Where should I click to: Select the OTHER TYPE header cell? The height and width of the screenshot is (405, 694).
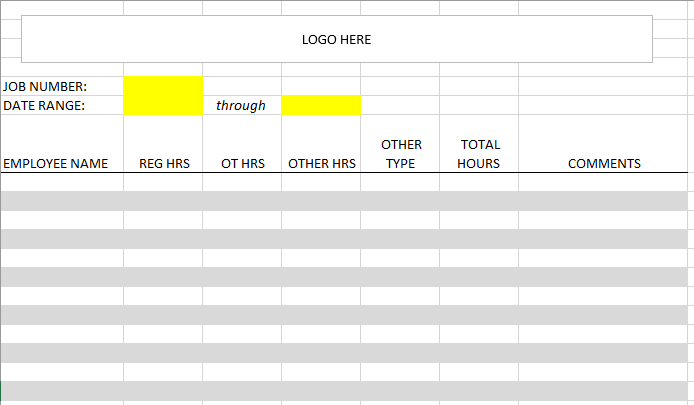[401, 154]
